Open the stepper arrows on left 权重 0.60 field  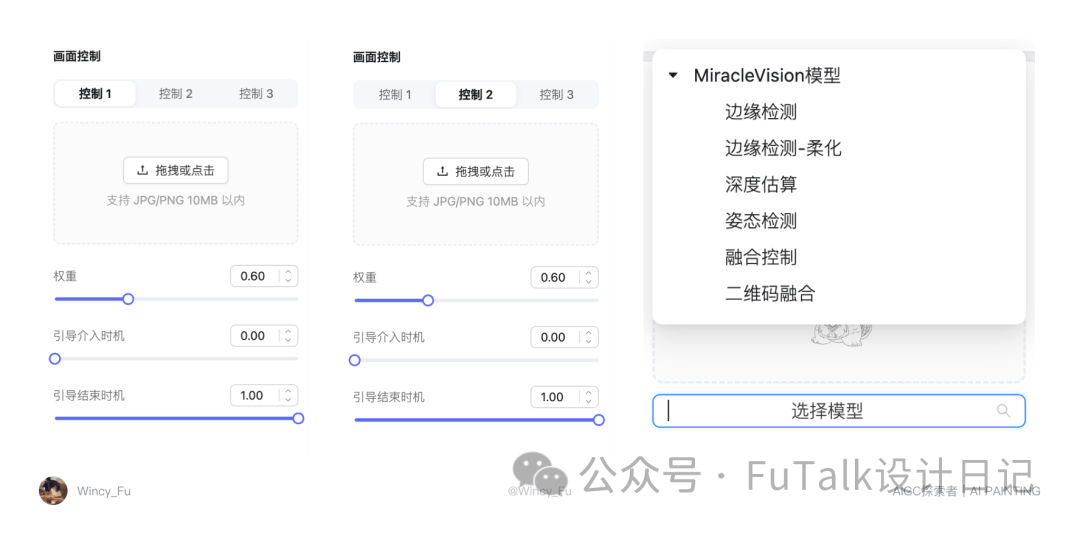tap(288, 276)
